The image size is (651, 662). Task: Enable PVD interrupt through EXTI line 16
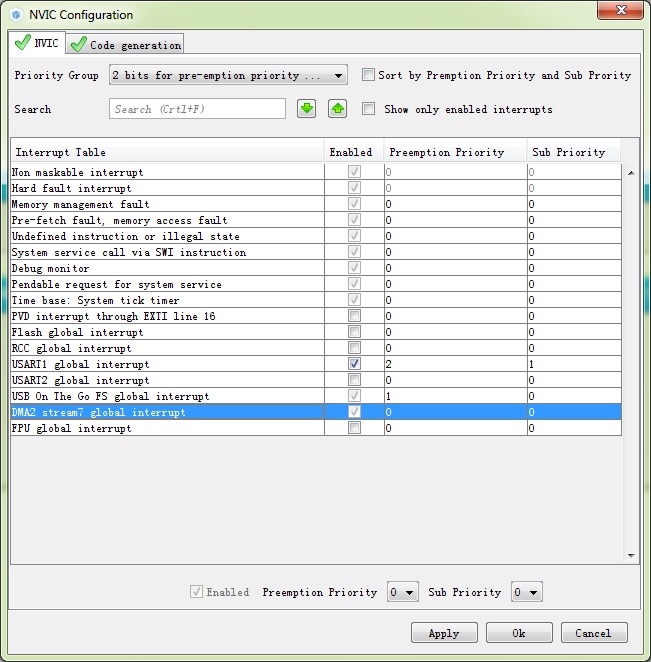[354, 316]
